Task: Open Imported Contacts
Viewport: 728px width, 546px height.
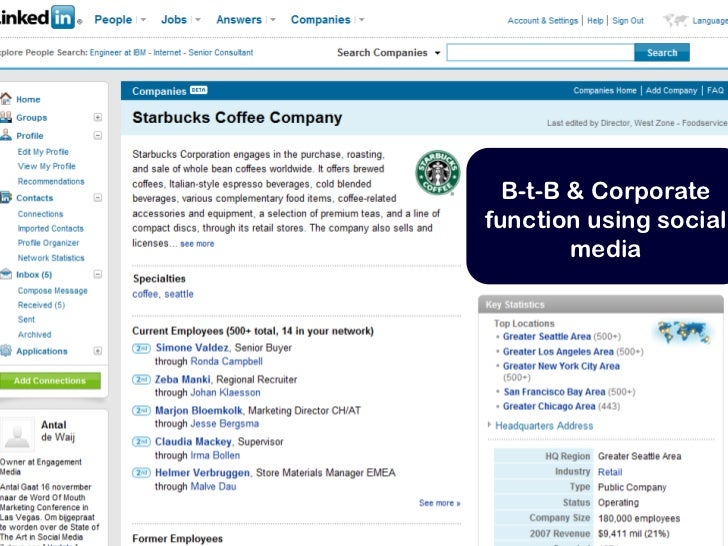Action: tap(51, 228)
